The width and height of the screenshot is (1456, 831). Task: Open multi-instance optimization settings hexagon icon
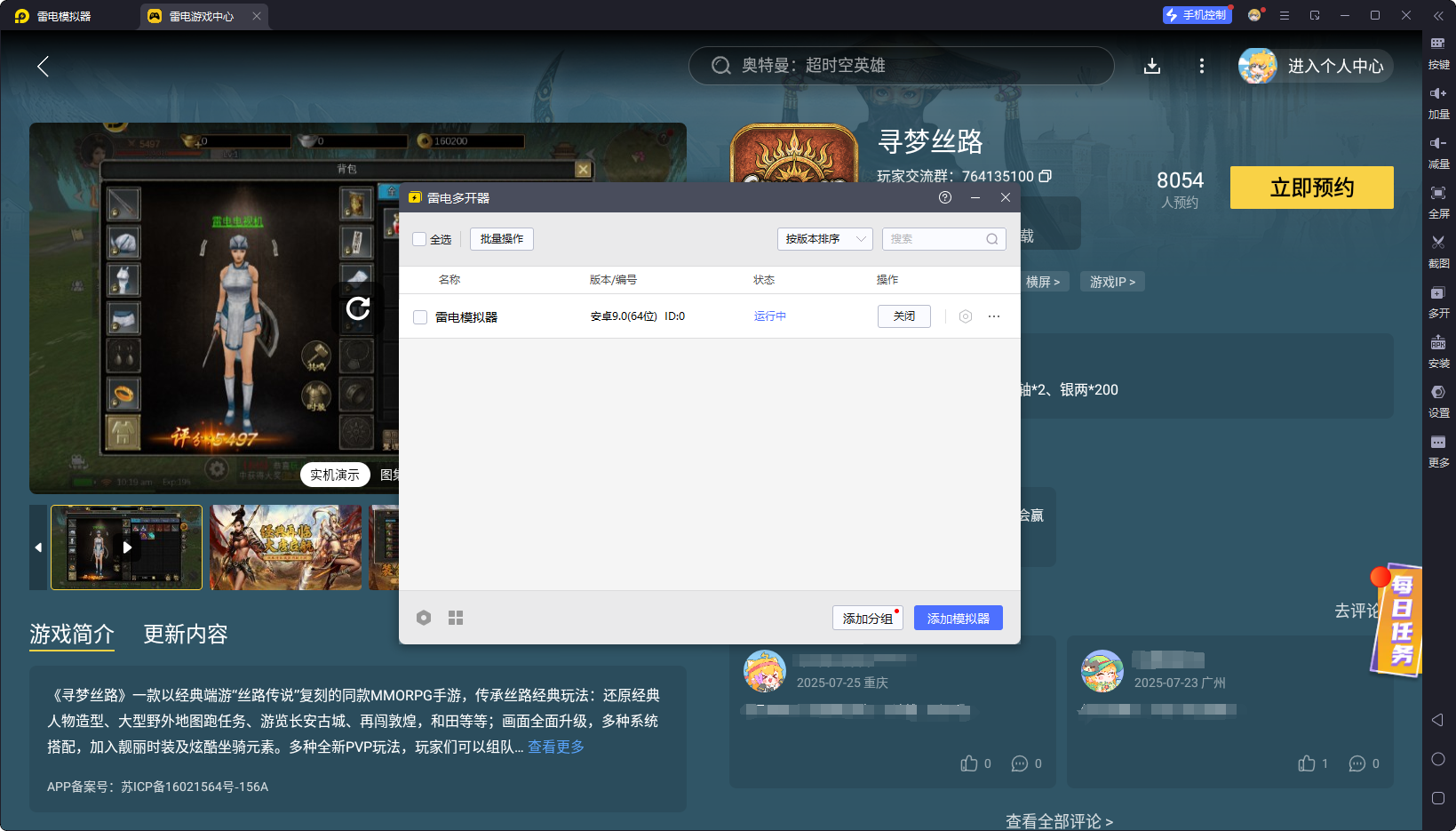tap(424, 618)
